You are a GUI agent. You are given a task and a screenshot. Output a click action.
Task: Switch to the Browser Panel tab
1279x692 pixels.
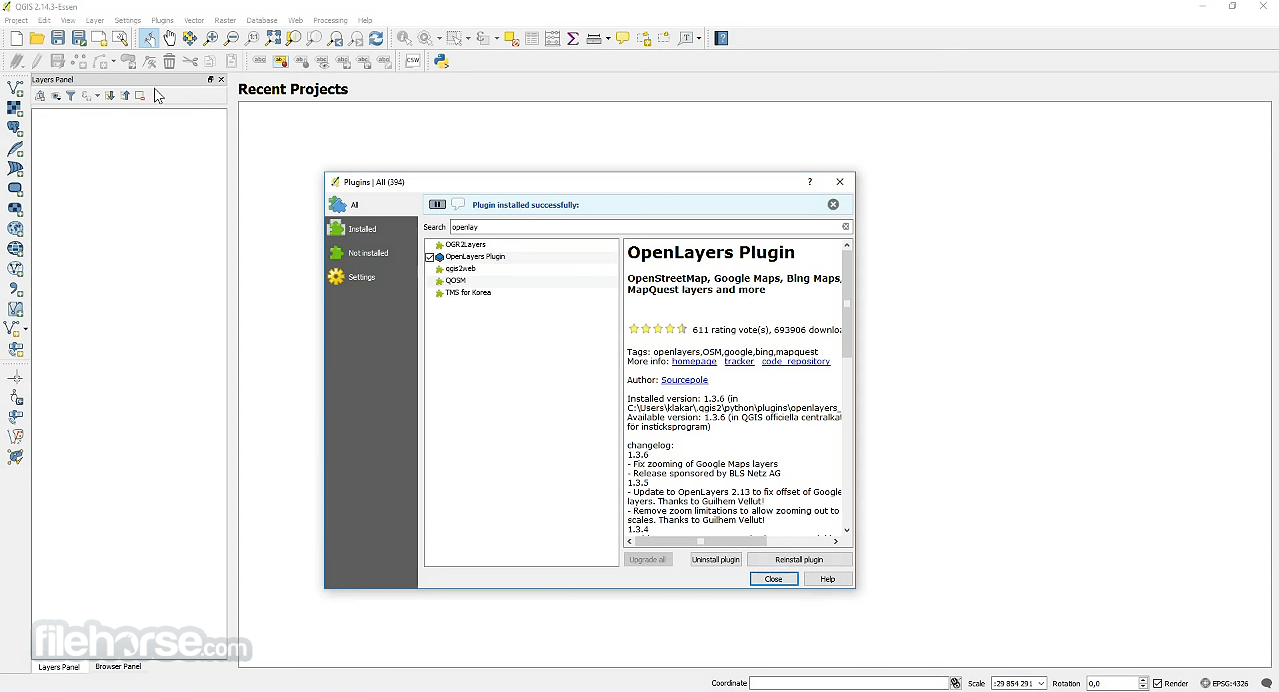[x=118, y=667]
